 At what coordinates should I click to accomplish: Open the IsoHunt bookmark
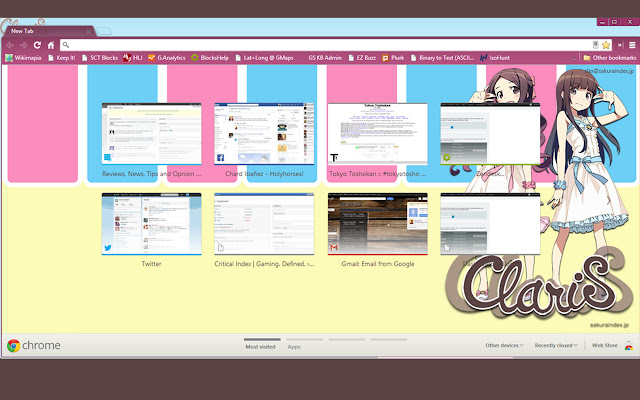point(495,58)
